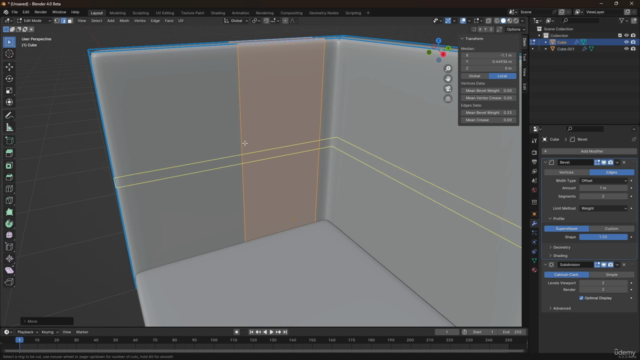Open Modifier properties wrench tab
640x360 pixels.
534,223
